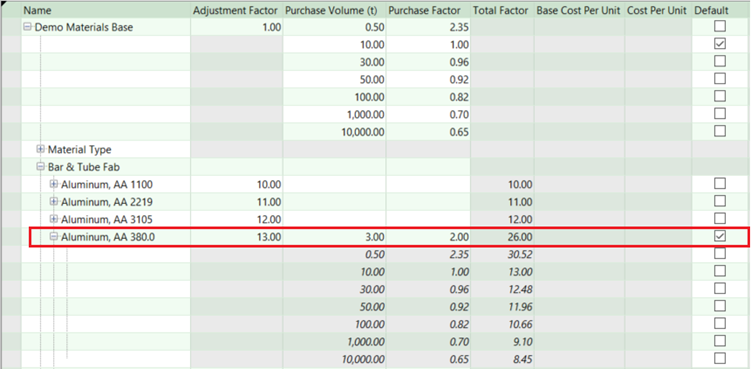
Task: Expand Aluminum, AA 1100 row
Action: coord(54,184)
